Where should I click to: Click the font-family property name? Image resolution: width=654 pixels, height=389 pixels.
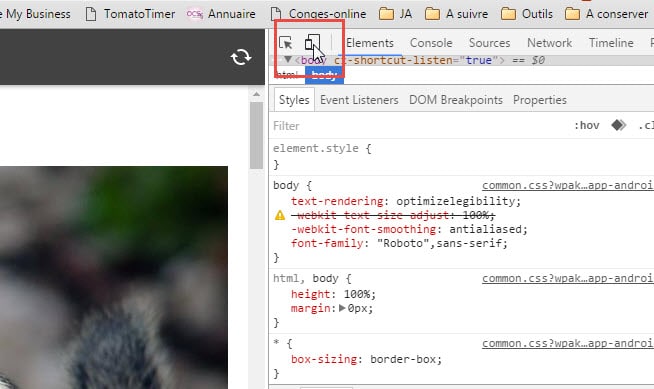(x=327, y=243)
